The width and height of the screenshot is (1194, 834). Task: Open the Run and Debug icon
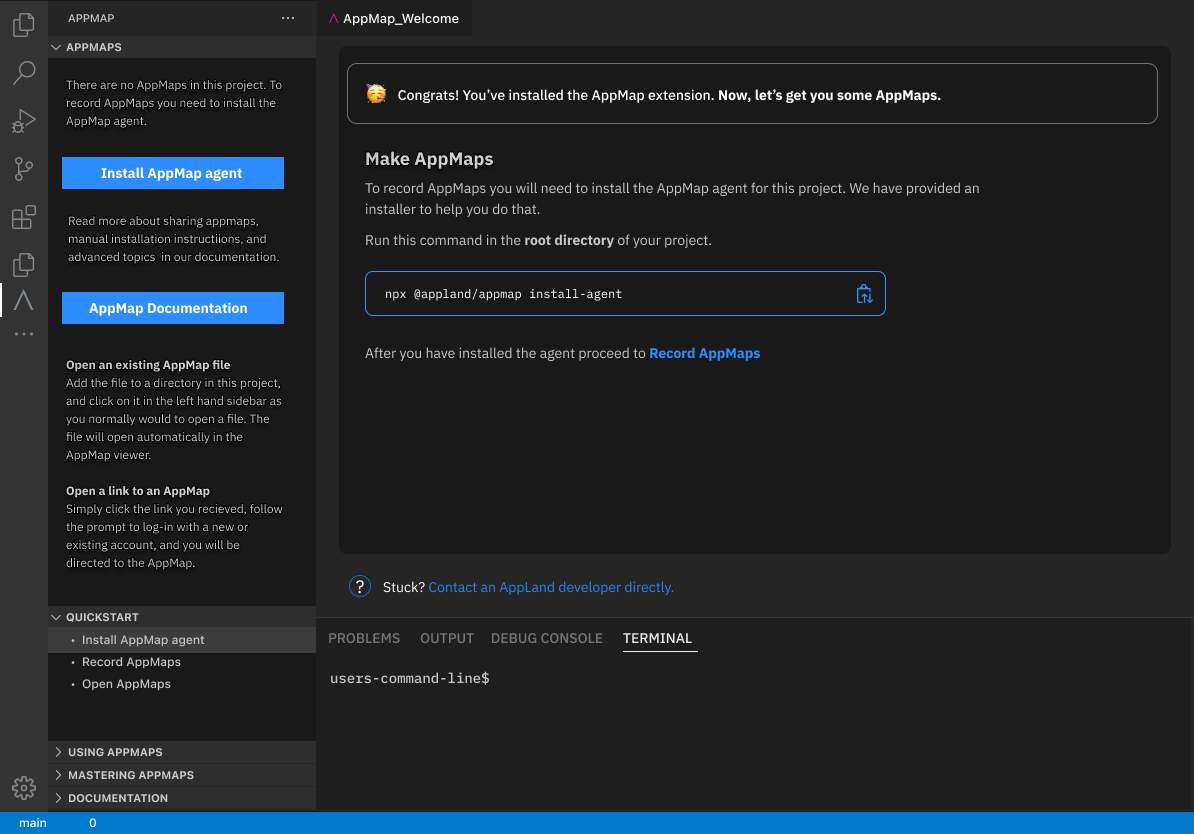24,120
